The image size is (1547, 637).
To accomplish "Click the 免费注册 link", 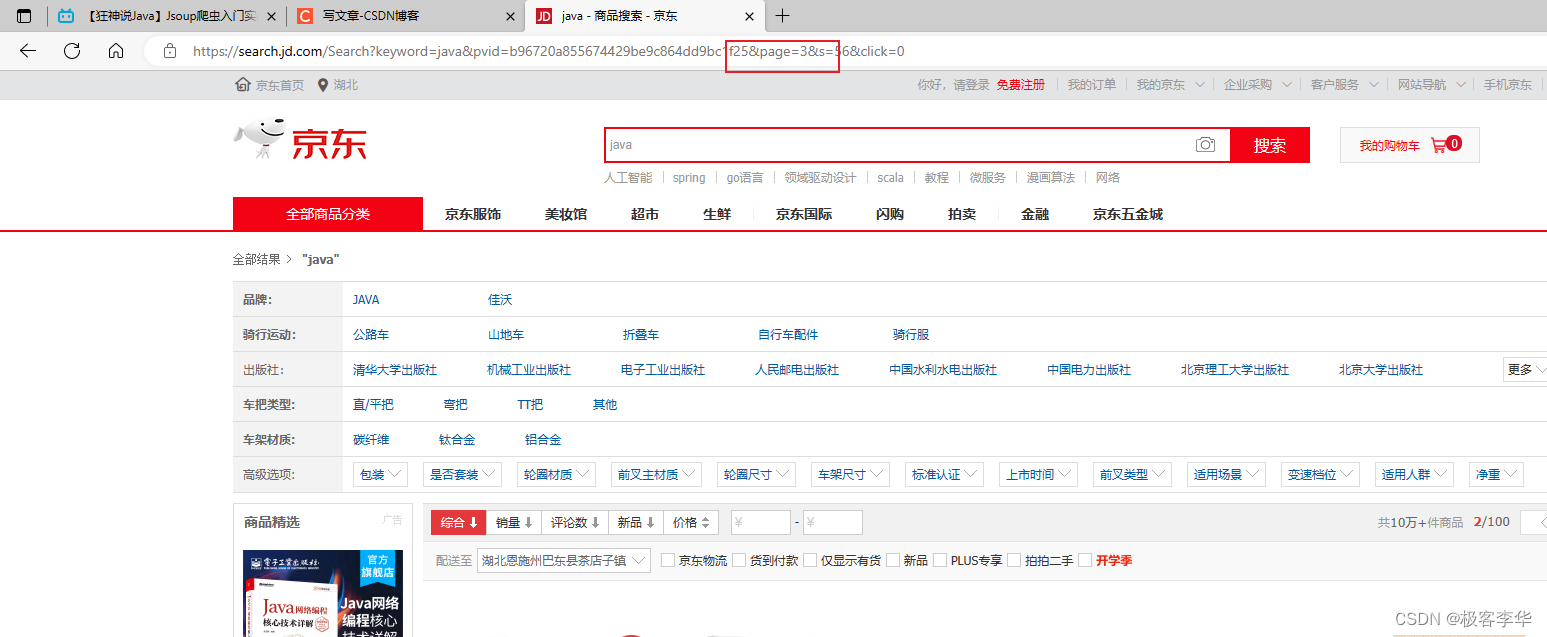I will point(1020,85).
